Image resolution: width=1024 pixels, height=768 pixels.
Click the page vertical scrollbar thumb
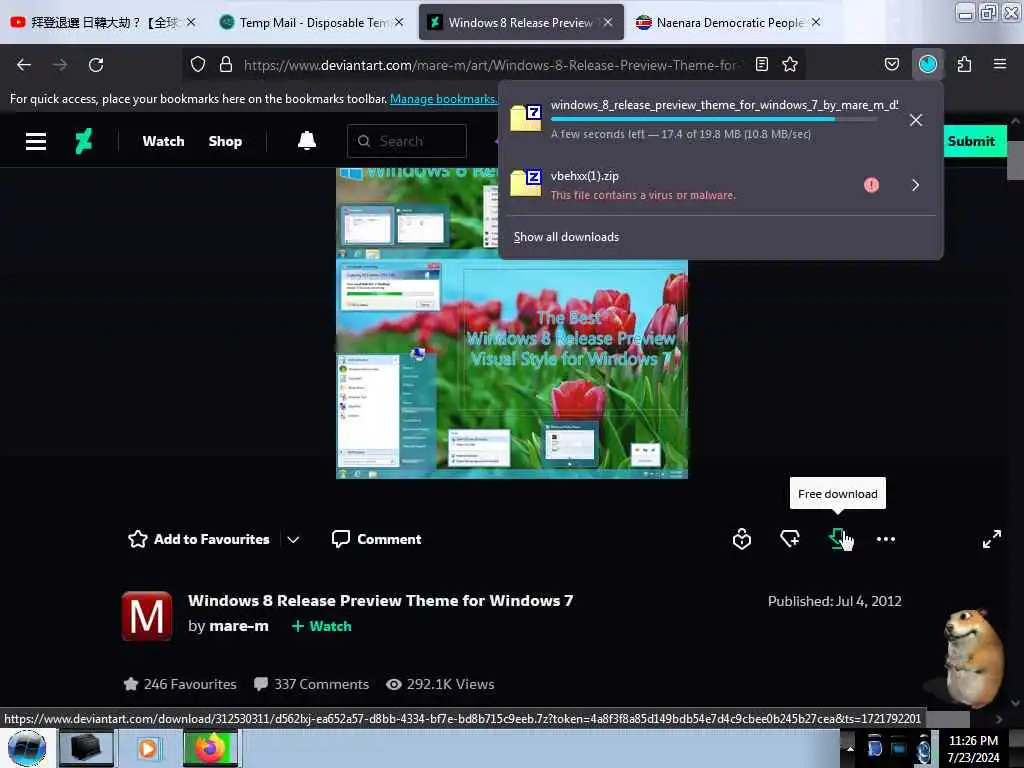point(1015,160)
